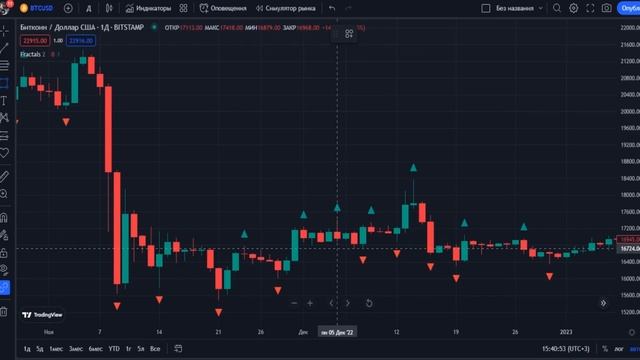
Task: Open the forecasting and measurement tools
Action: [x=4, y=136]
